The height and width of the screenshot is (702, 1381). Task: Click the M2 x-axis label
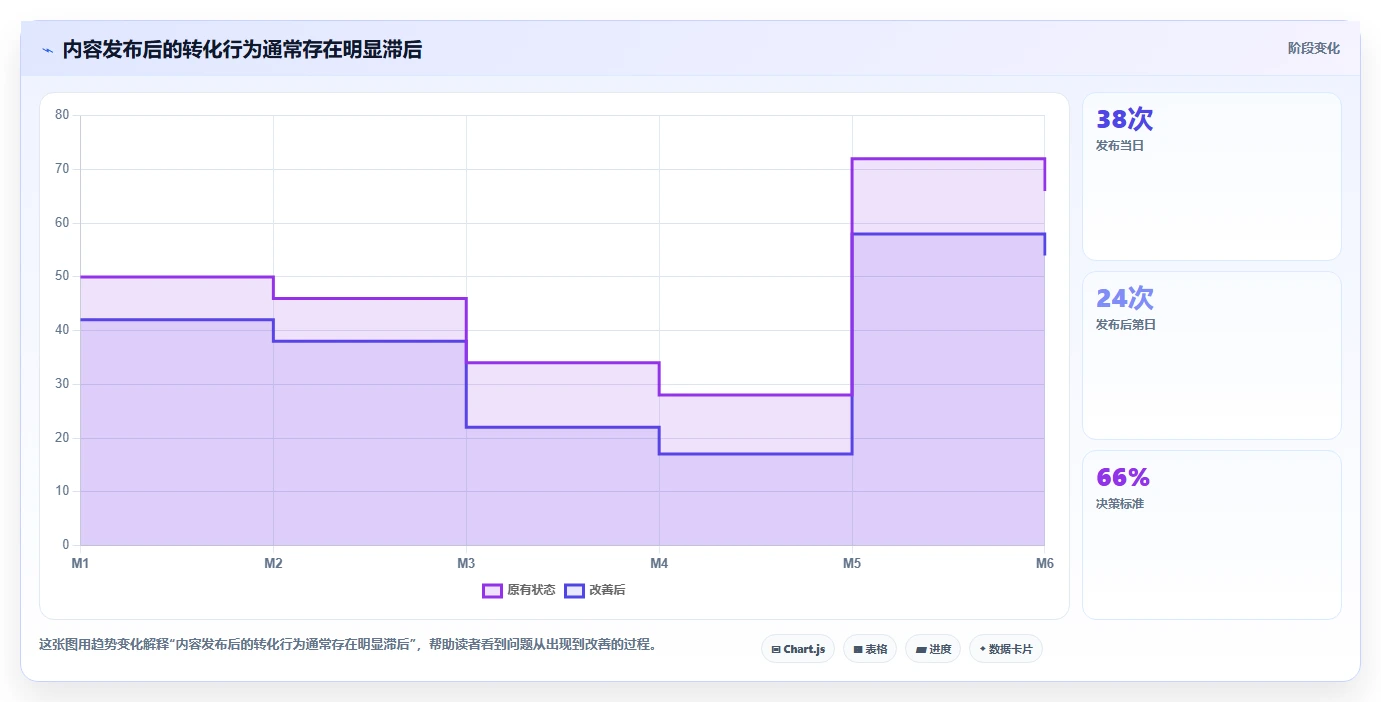pos(273,563)
